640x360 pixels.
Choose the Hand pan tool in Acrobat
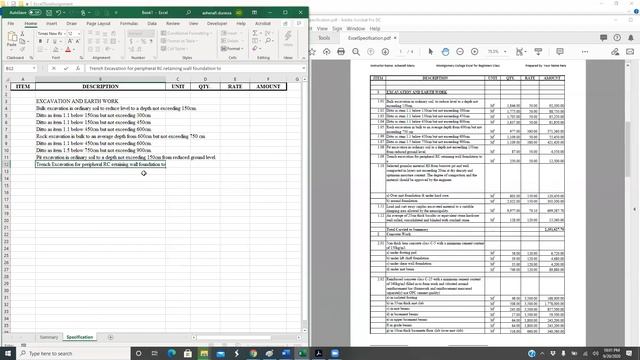[x=445, y=51]
